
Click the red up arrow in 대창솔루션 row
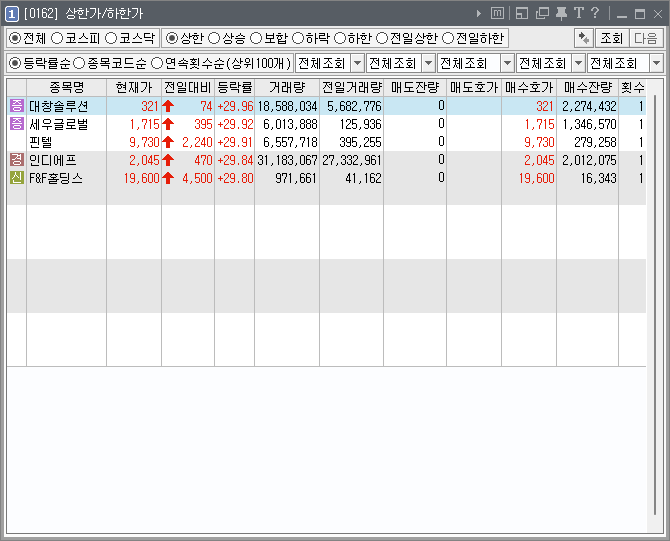point(168,106)
